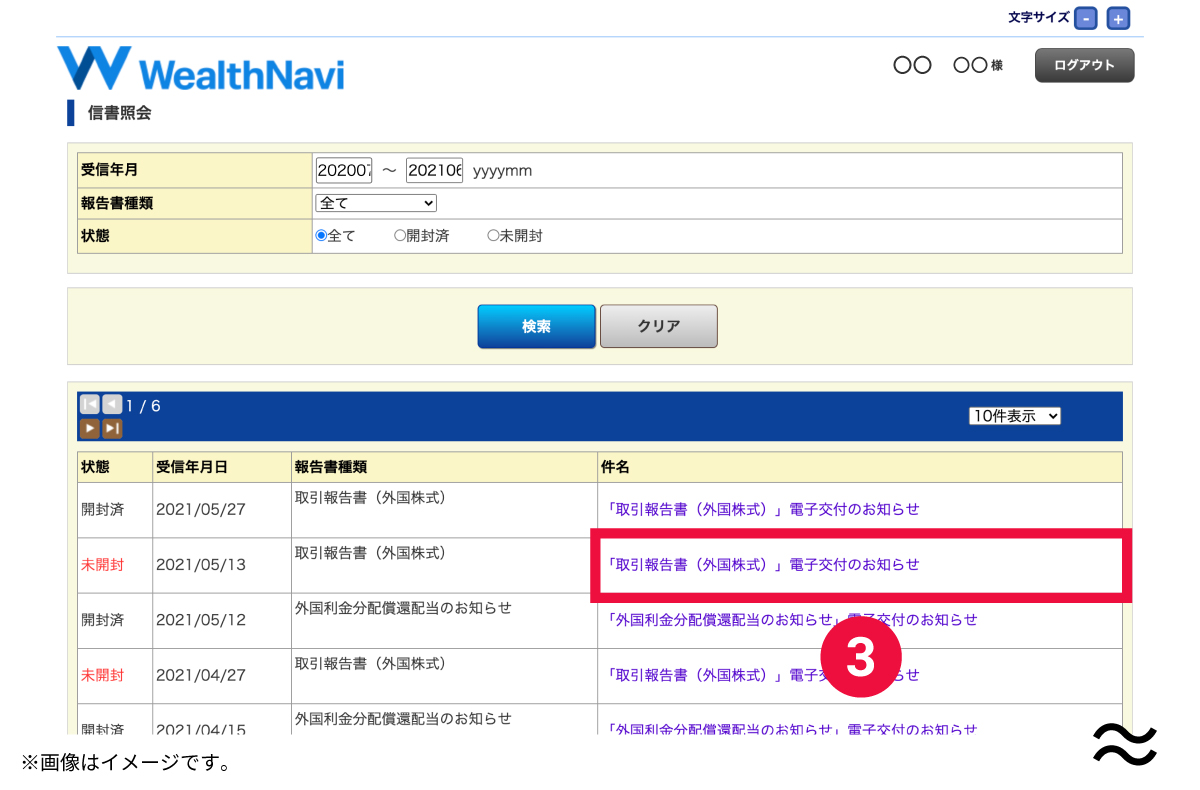Click the 検索 search button
Image resolution: width=1200 pixels, height=790 pixels.
536,326
